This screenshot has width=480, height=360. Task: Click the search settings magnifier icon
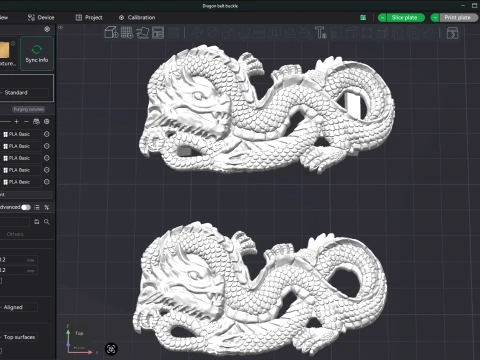pos(47,222)
